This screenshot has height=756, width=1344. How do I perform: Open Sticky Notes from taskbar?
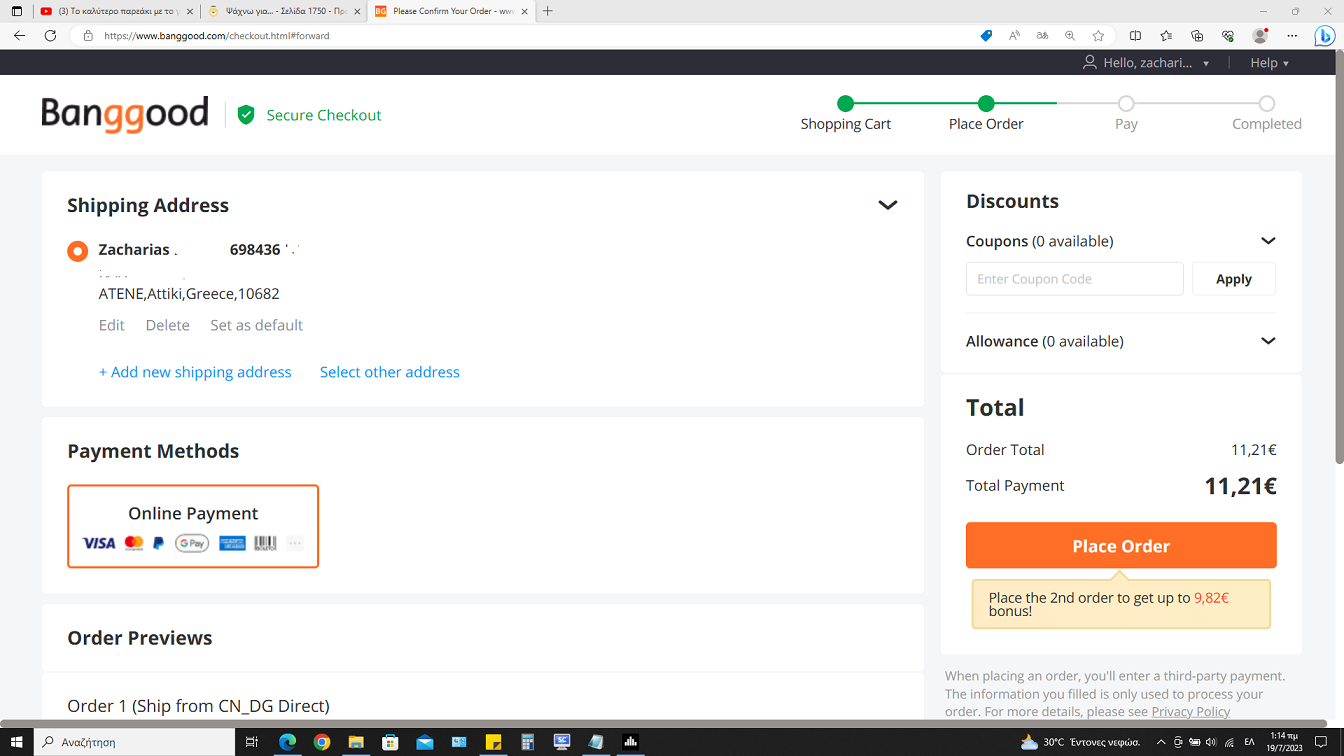tap(493, 742)
